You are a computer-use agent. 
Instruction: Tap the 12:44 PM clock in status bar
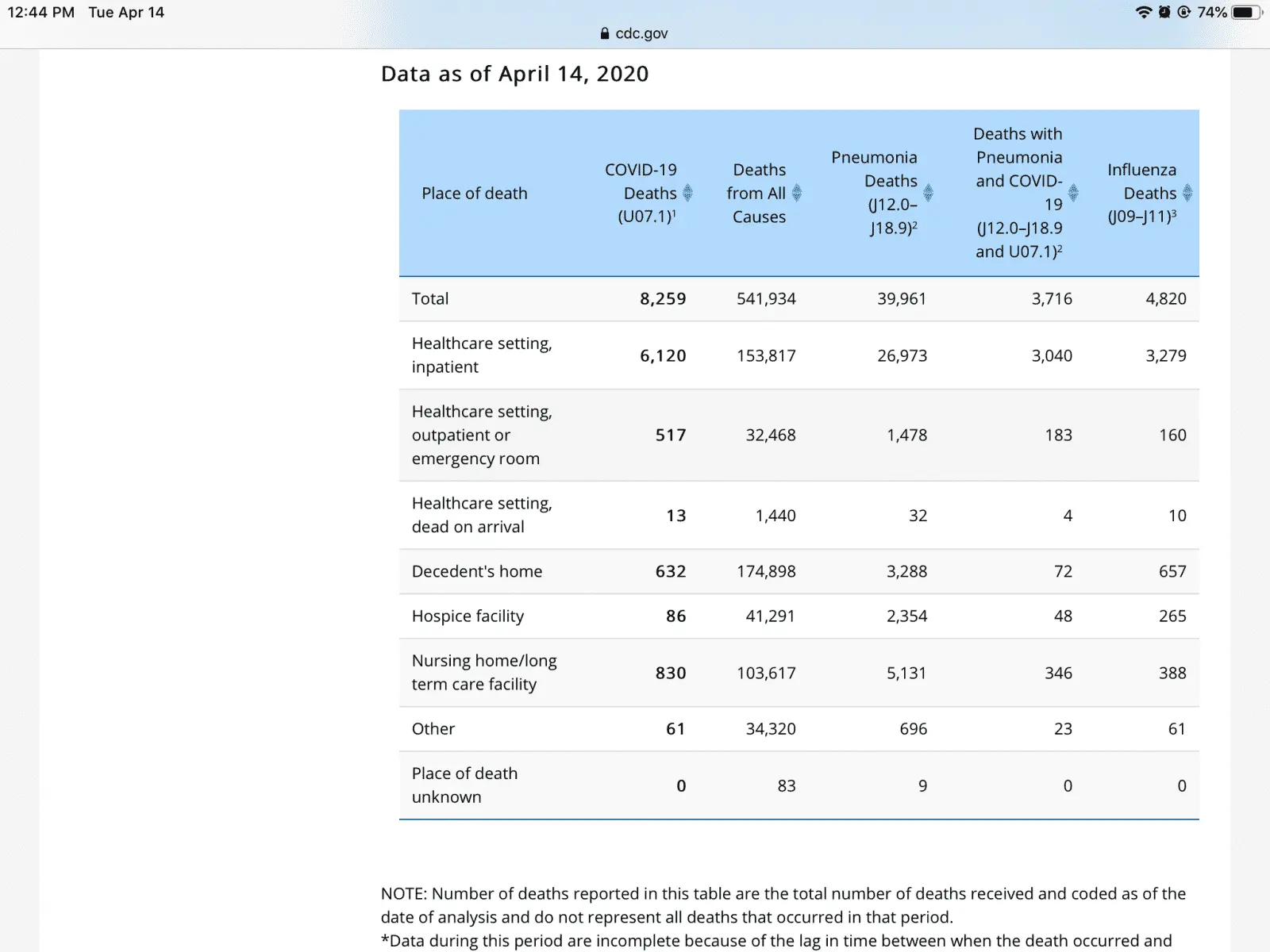[41, 12]
